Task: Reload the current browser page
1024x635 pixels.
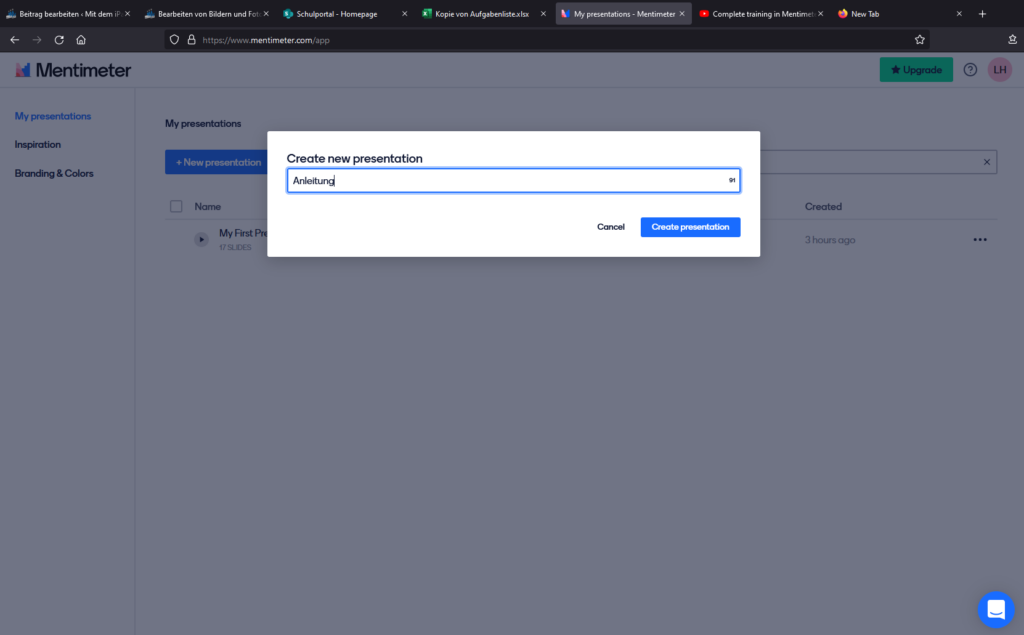Action: [59, 40]
